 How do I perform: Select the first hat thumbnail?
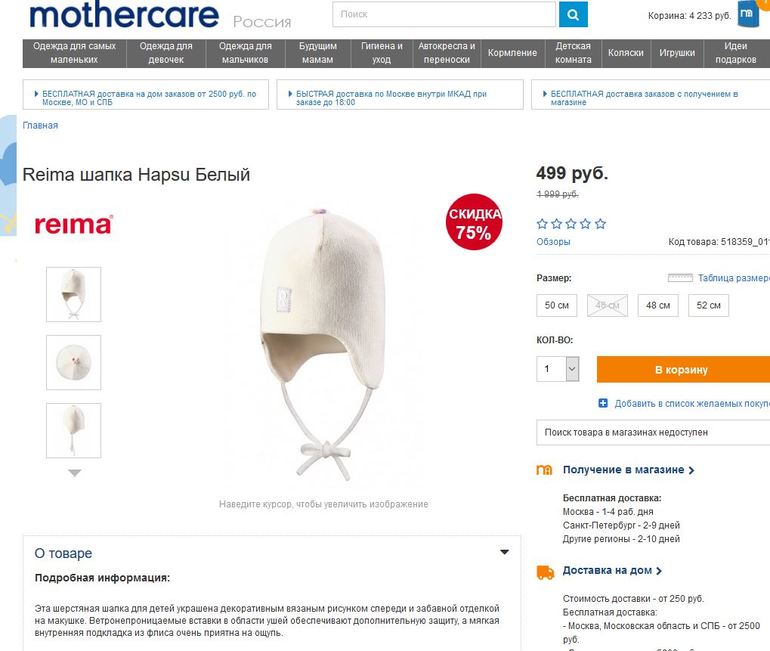click(x=74, y=294)
